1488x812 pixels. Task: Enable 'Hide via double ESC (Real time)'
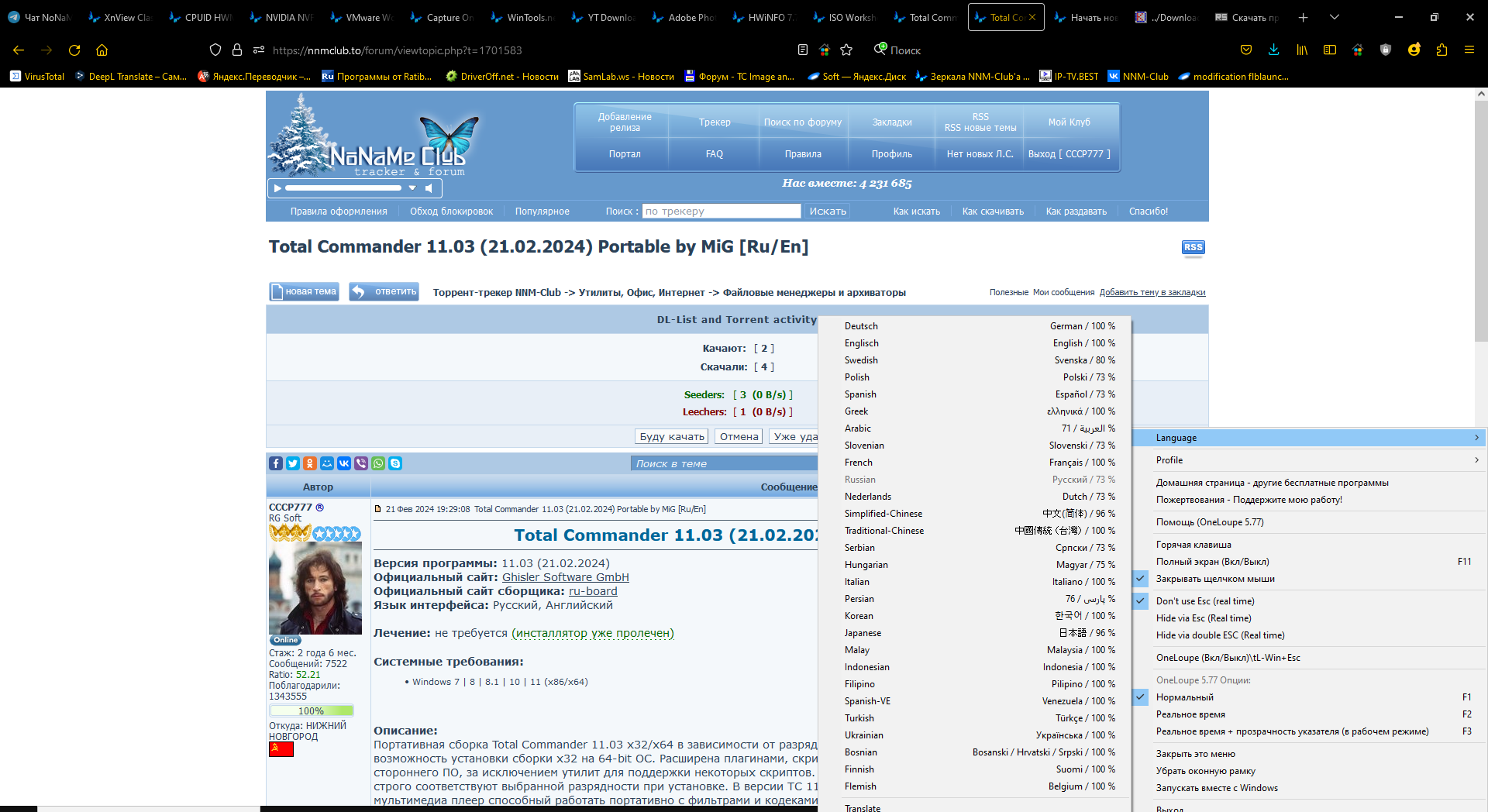coord(1310,635)
